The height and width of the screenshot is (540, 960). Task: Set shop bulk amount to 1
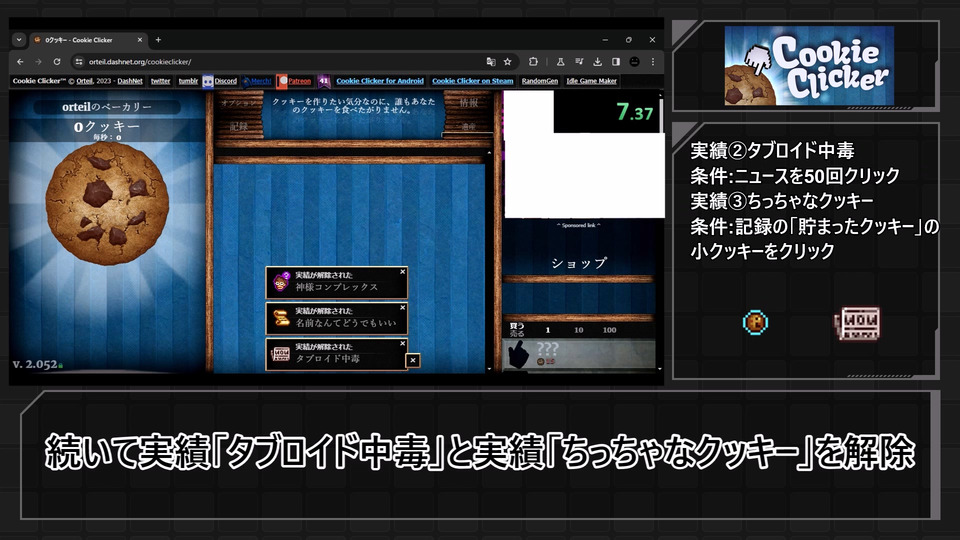click(x=547, y=330)
